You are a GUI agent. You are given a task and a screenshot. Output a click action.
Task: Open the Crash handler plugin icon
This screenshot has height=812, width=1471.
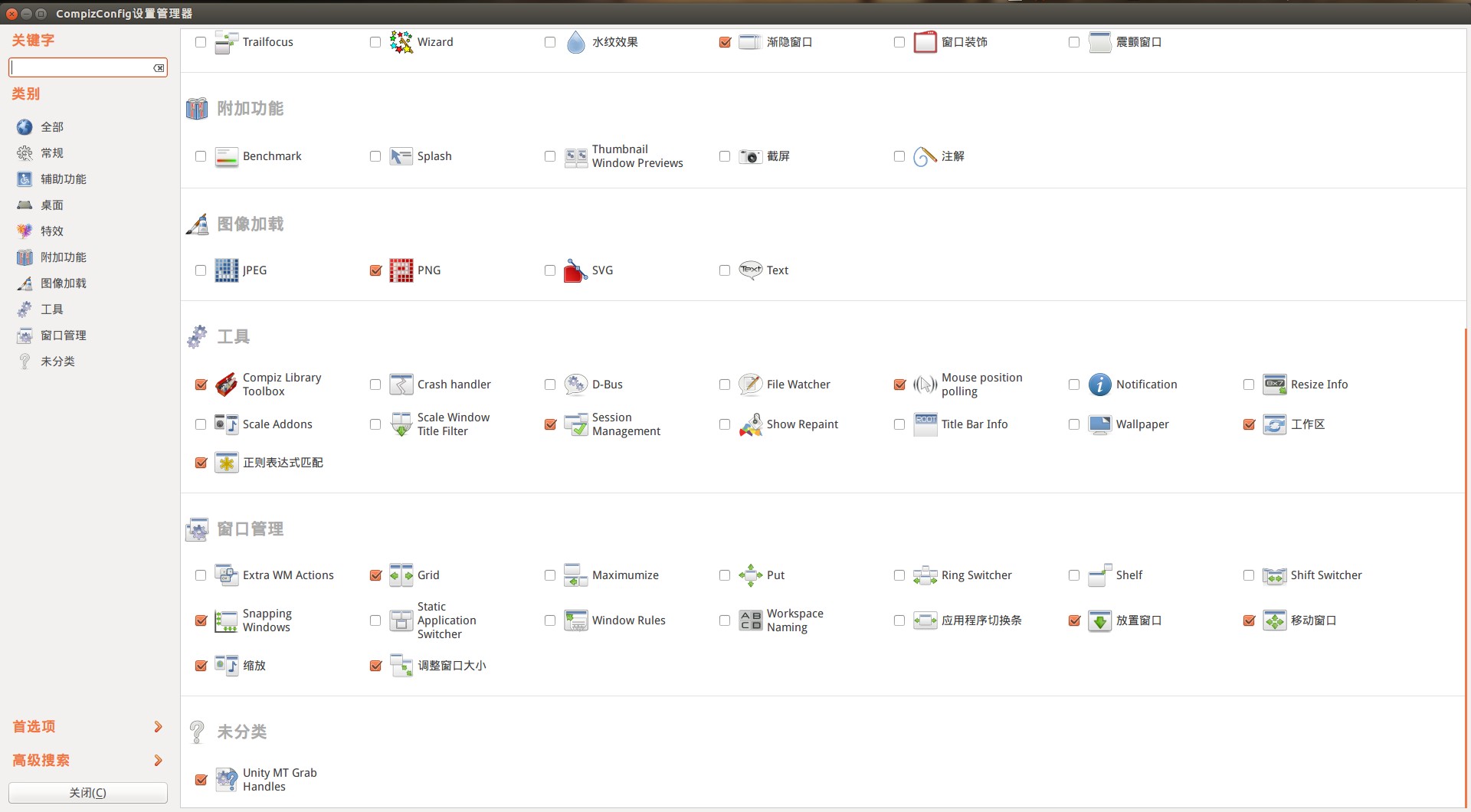401,385
